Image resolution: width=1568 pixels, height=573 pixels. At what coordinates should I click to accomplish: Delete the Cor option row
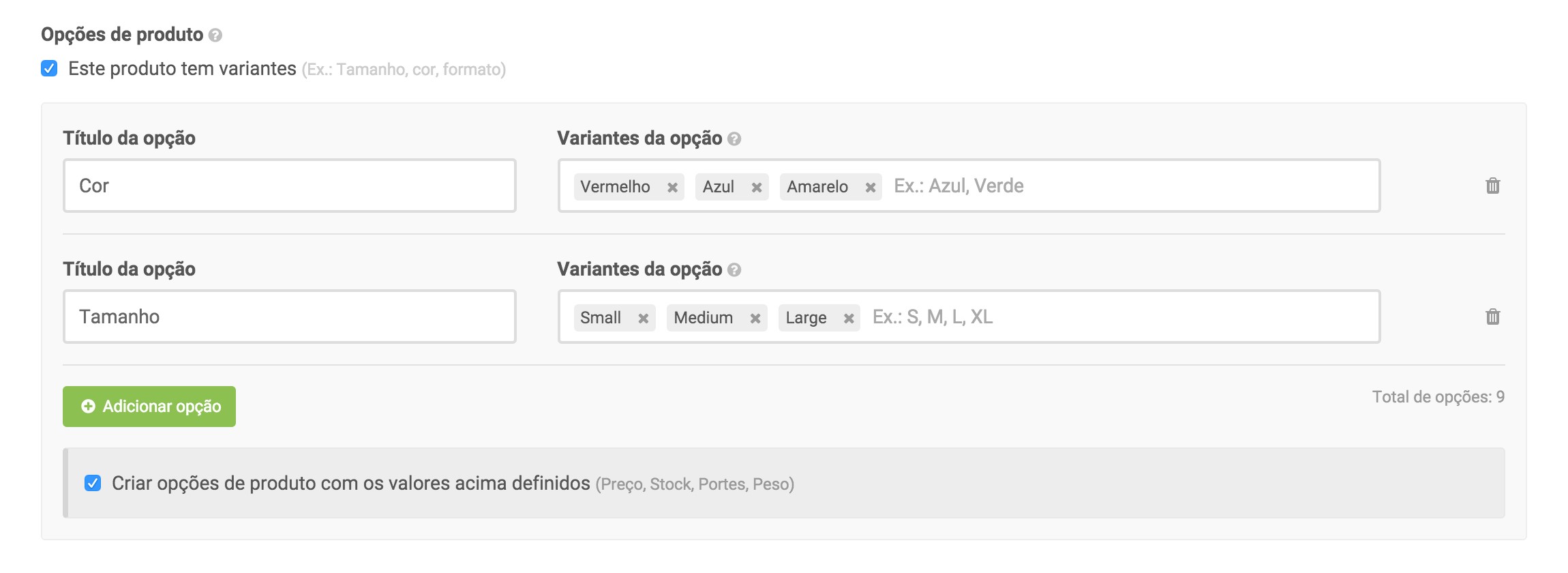[1492, 186]
